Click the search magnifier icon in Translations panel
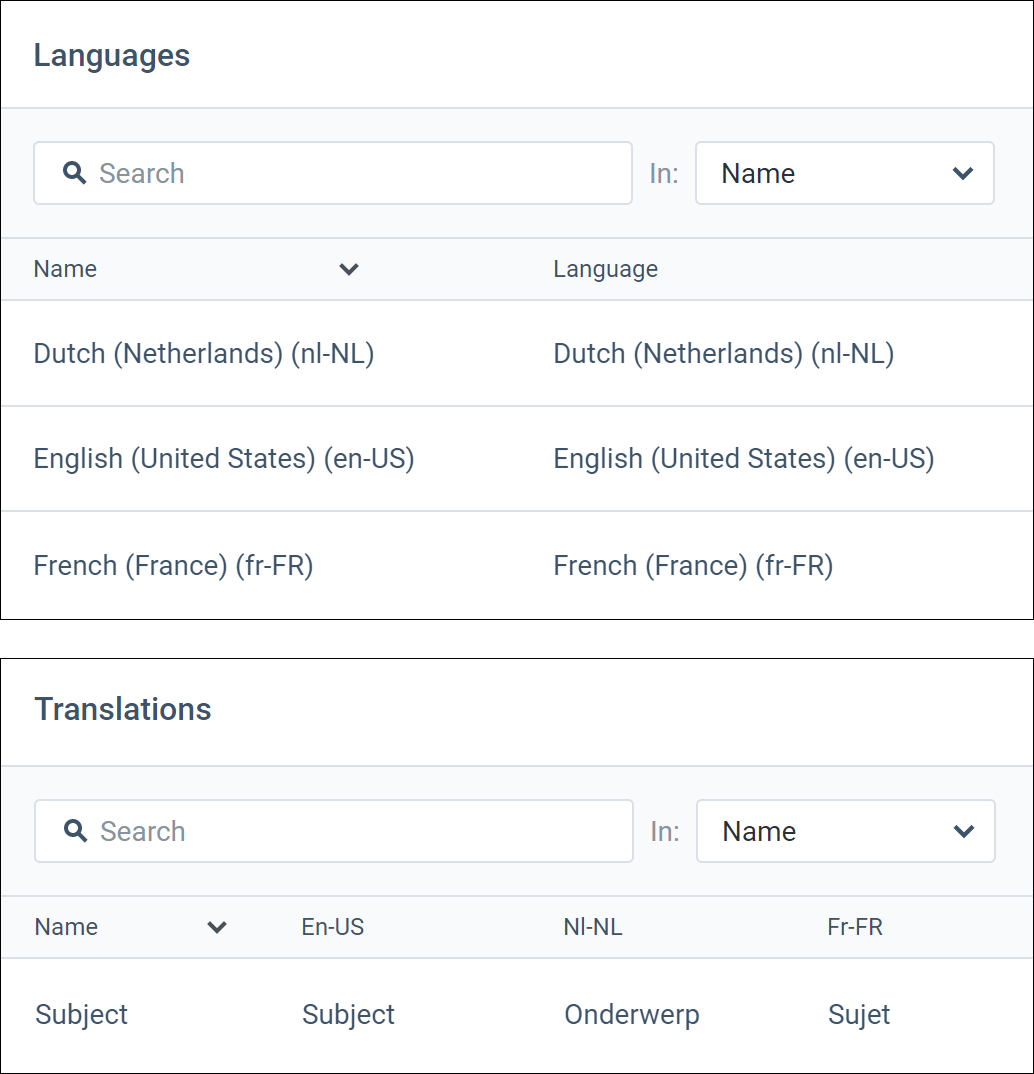 (x=75, y=831)
